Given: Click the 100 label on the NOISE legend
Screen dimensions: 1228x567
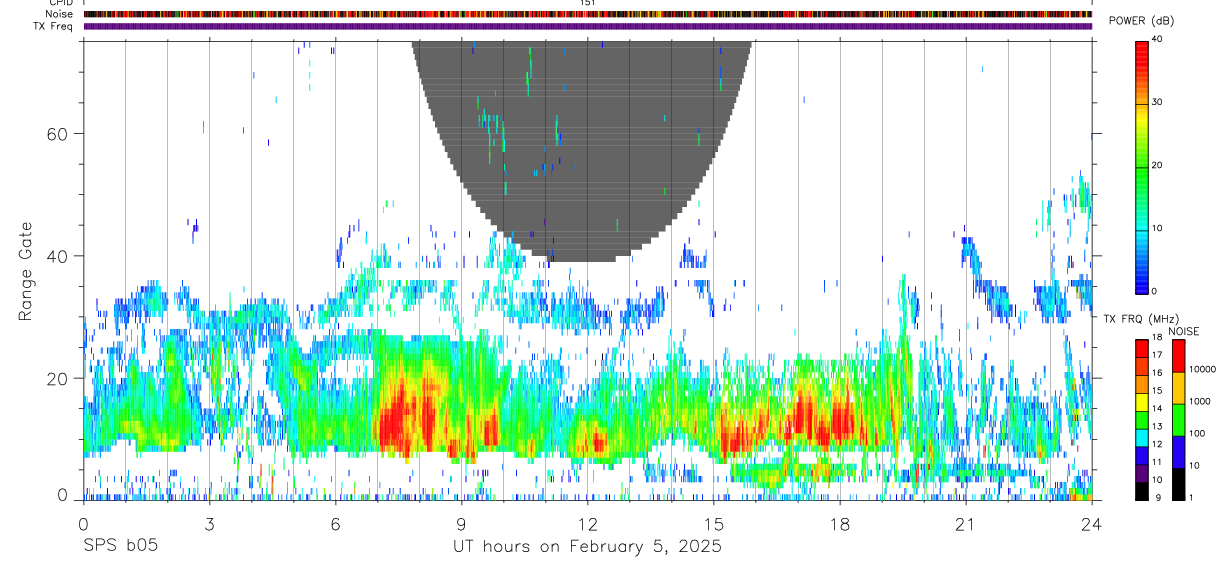Looking at the screenshot, I should tap(1198, 433).
